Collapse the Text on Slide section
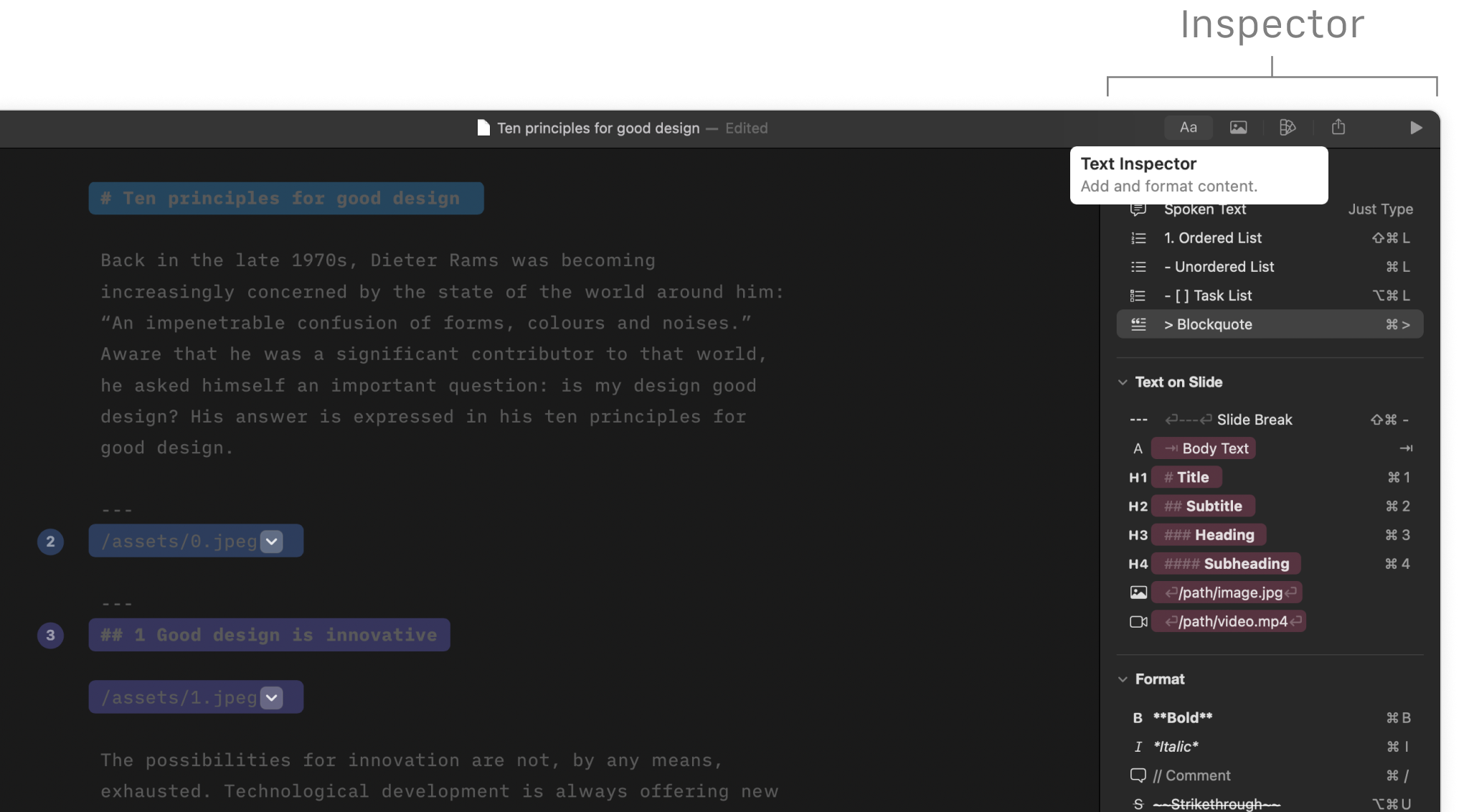 [1123, 382]
